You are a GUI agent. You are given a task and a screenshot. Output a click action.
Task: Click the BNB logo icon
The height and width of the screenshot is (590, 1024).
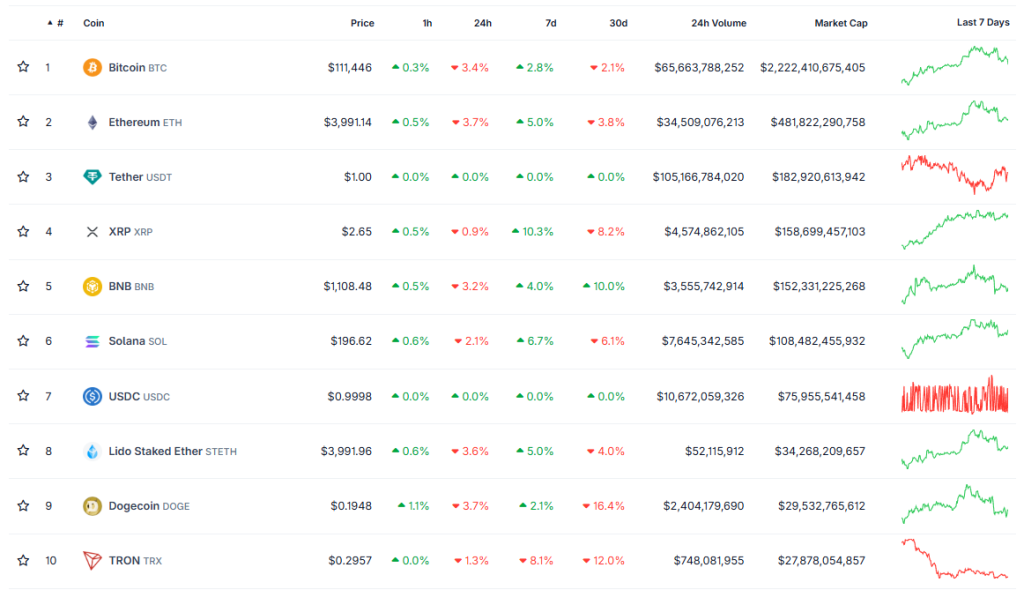click(x=92, y=286)
